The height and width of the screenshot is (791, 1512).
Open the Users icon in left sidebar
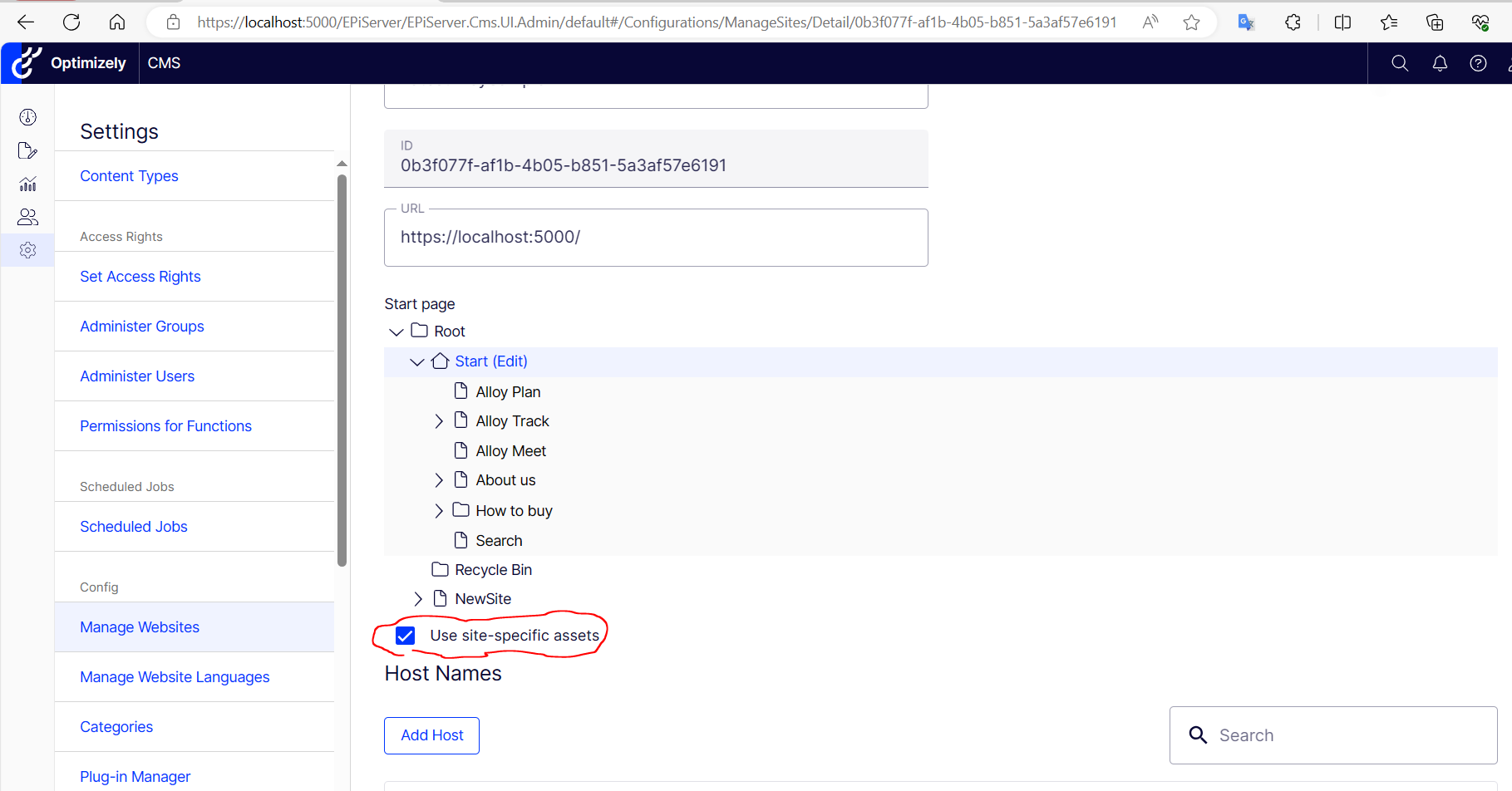tap(27, 217)
